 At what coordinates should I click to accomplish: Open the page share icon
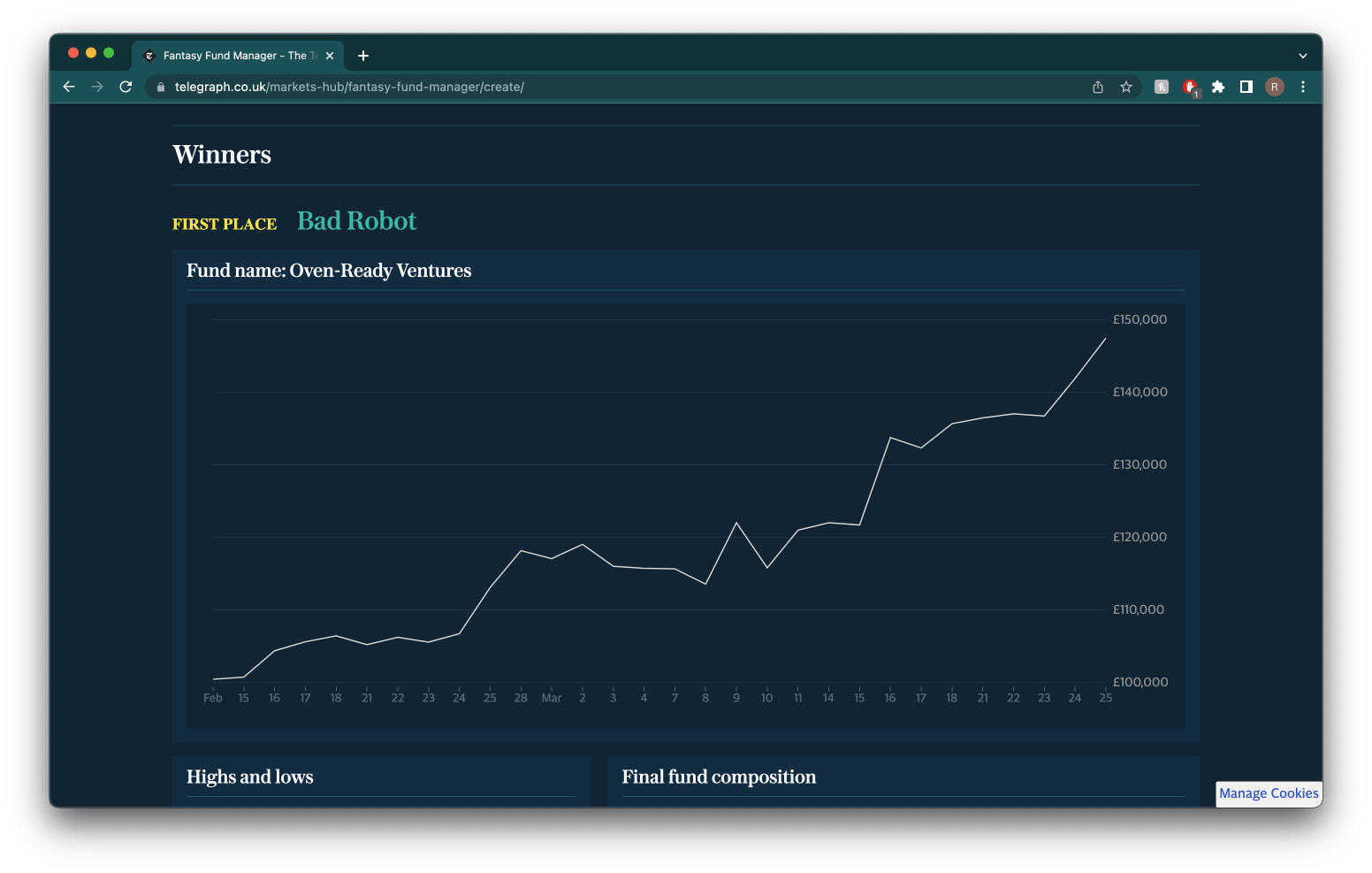pyautogui.click(x=1097, y=87)
